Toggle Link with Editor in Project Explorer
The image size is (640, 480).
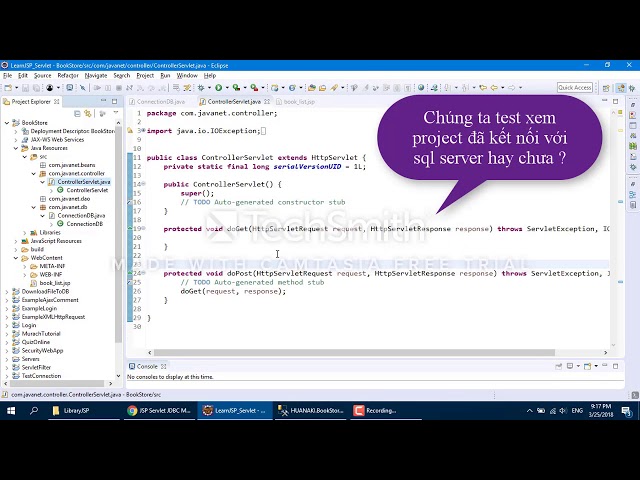(x=88, y=113)
